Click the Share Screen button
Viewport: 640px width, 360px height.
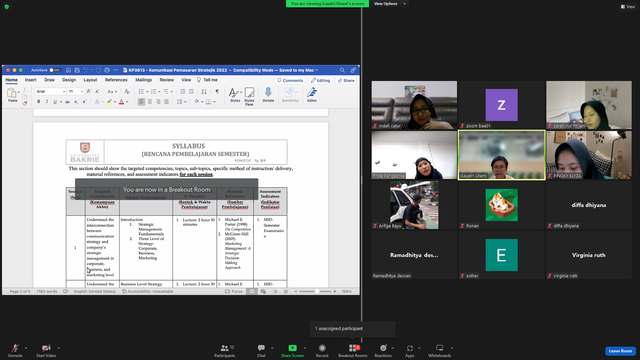pyautogui.click(x=292, y=350)
